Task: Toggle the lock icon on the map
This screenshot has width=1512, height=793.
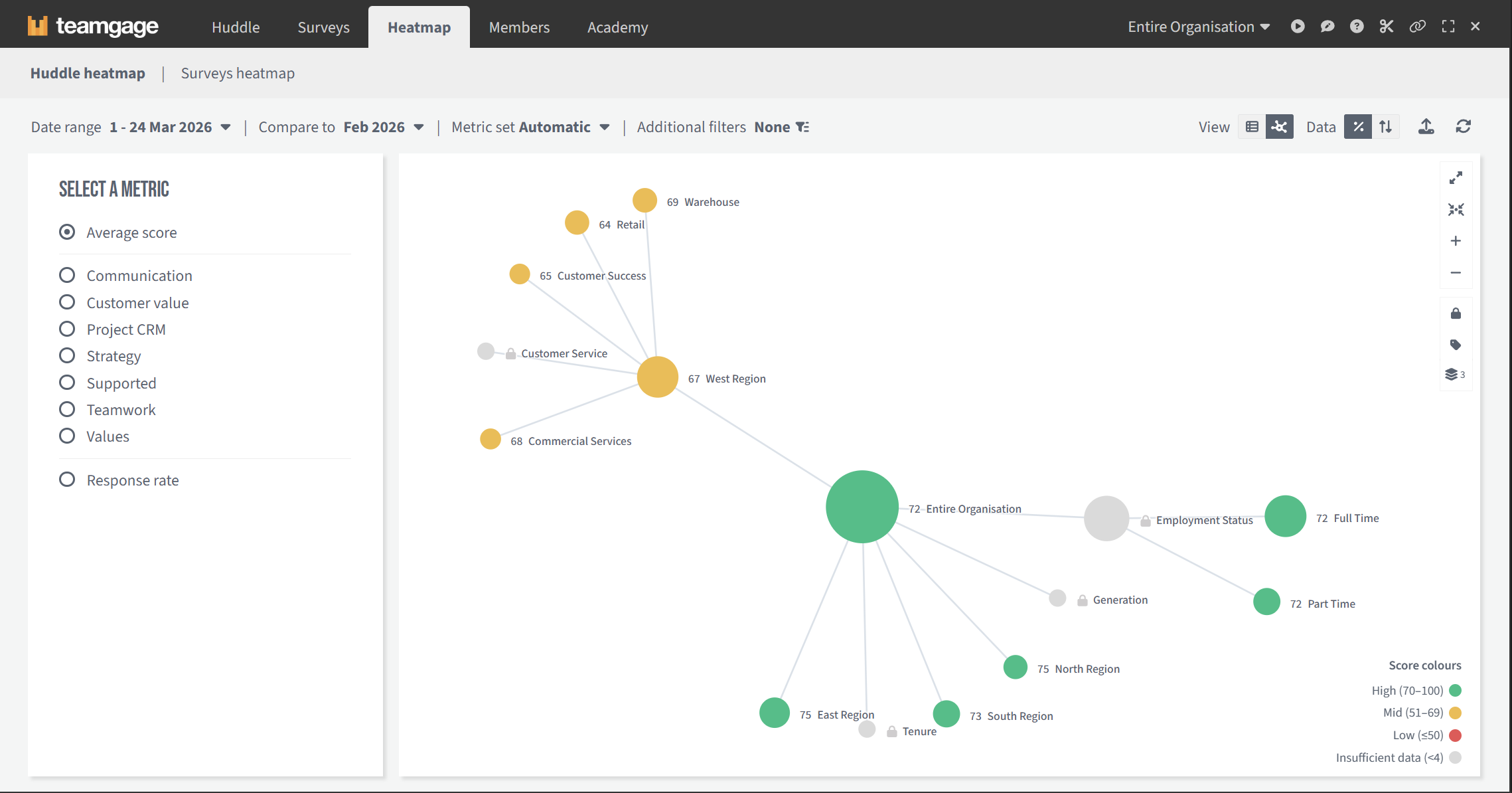Action: (1456, 313)
